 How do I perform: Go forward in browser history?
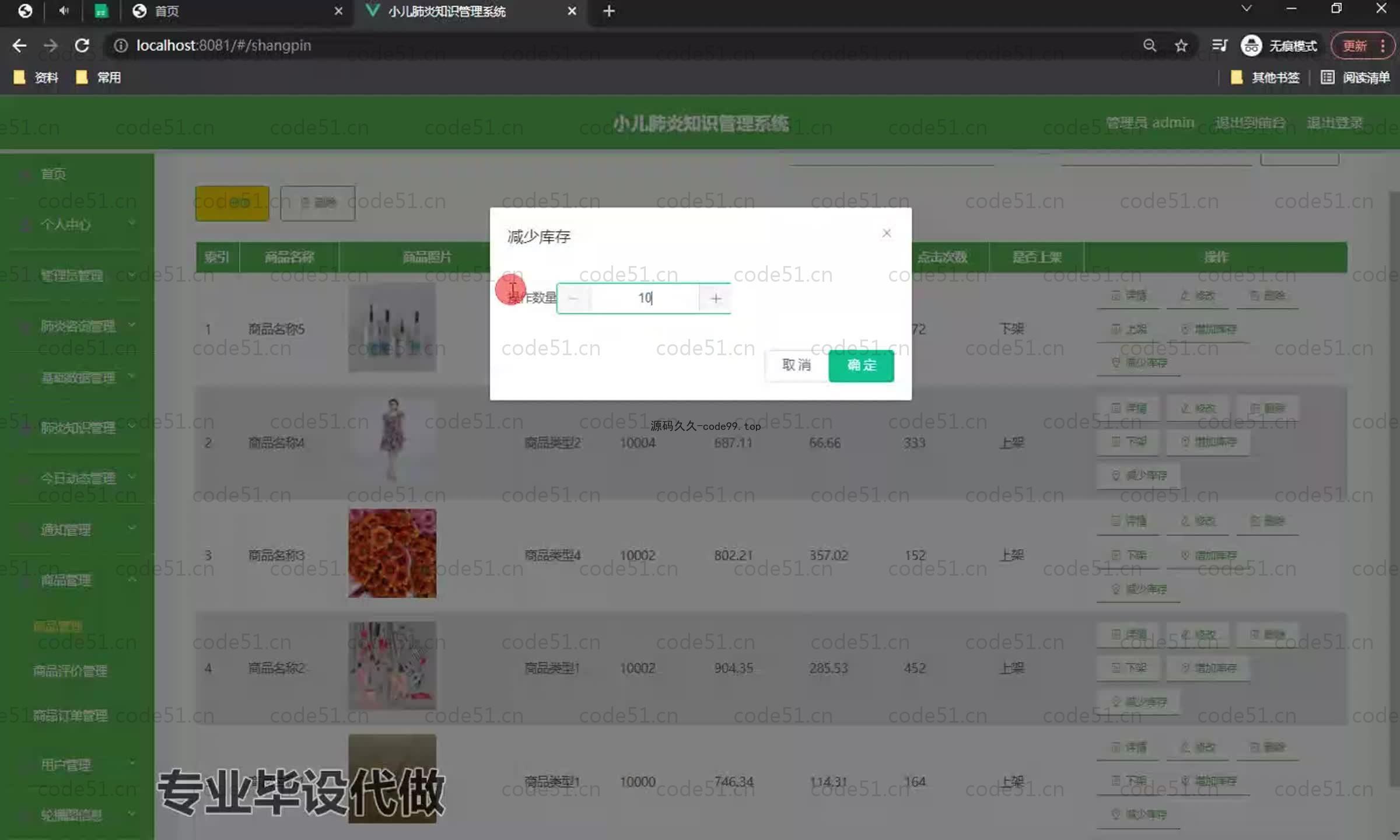[51, 45]
